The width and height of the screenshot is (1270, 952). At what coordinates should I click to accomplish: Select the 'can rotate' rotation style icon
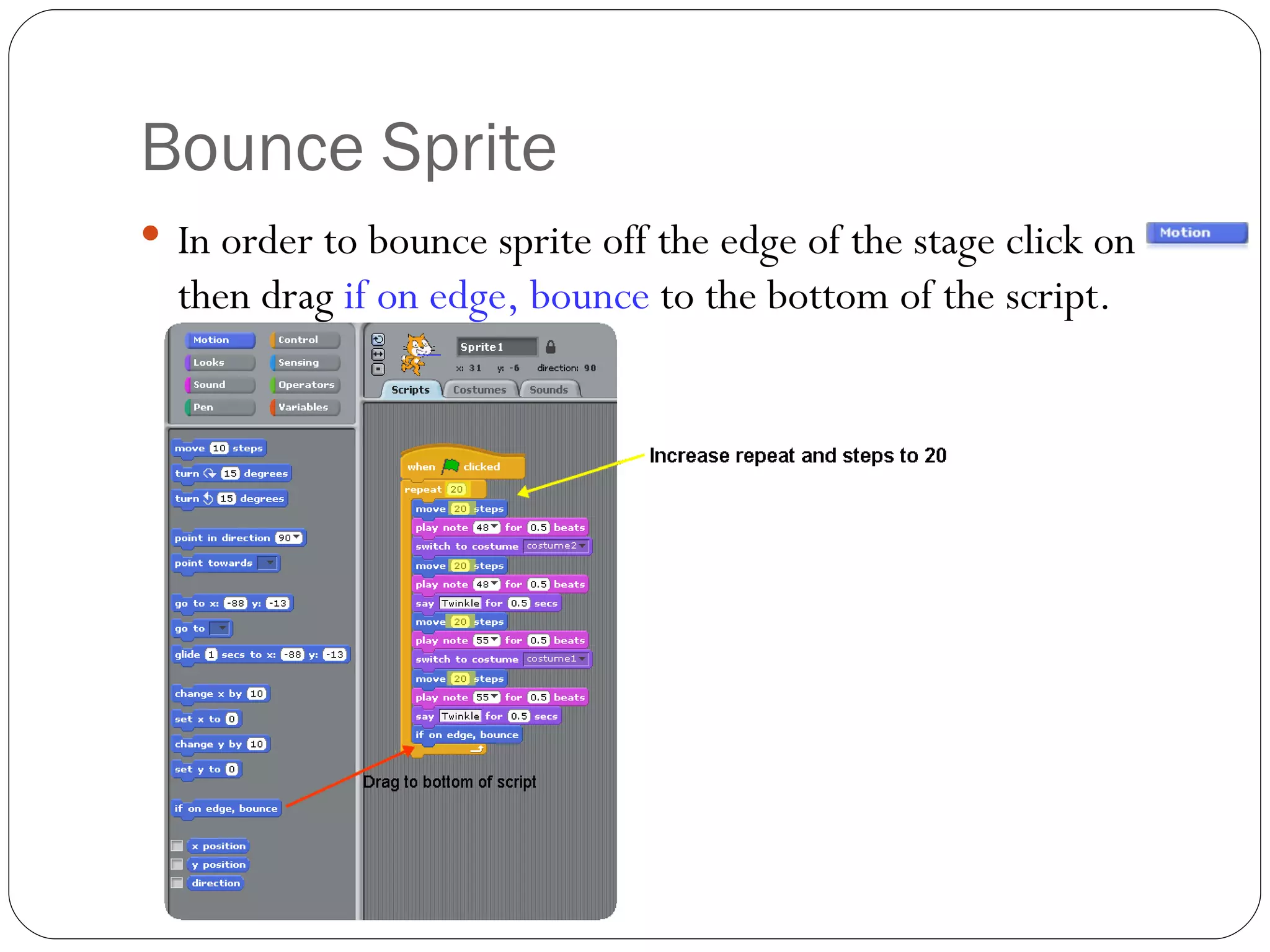tap(378, 340)
